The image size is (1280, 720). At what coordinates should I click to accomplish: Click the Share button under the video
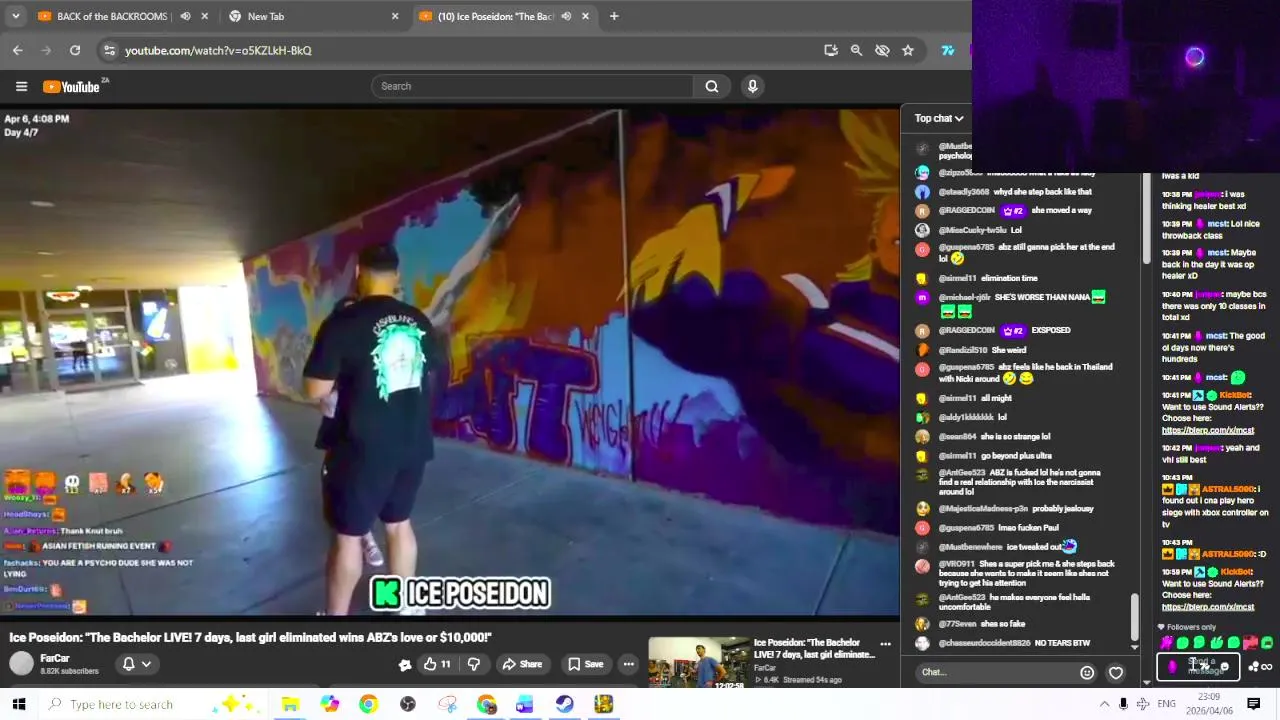point(522,664)
